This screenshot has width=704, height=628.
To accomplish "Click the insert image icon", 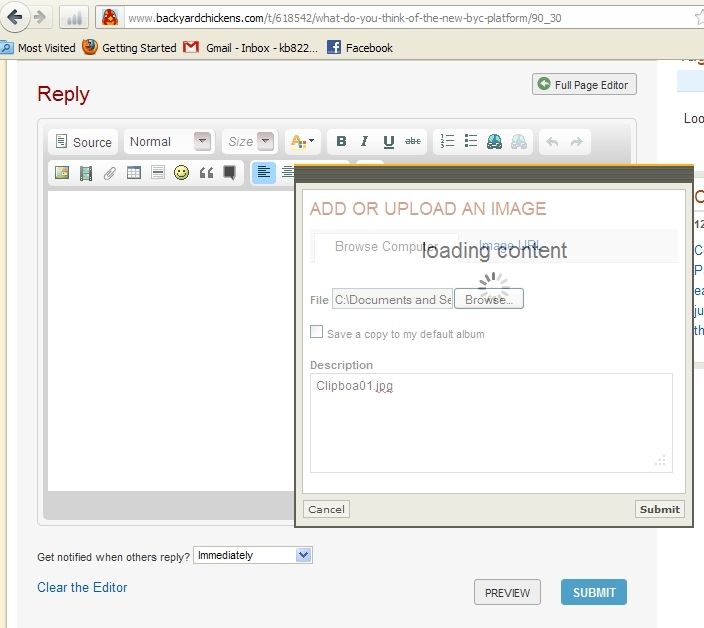I will (x=62, y=173).
